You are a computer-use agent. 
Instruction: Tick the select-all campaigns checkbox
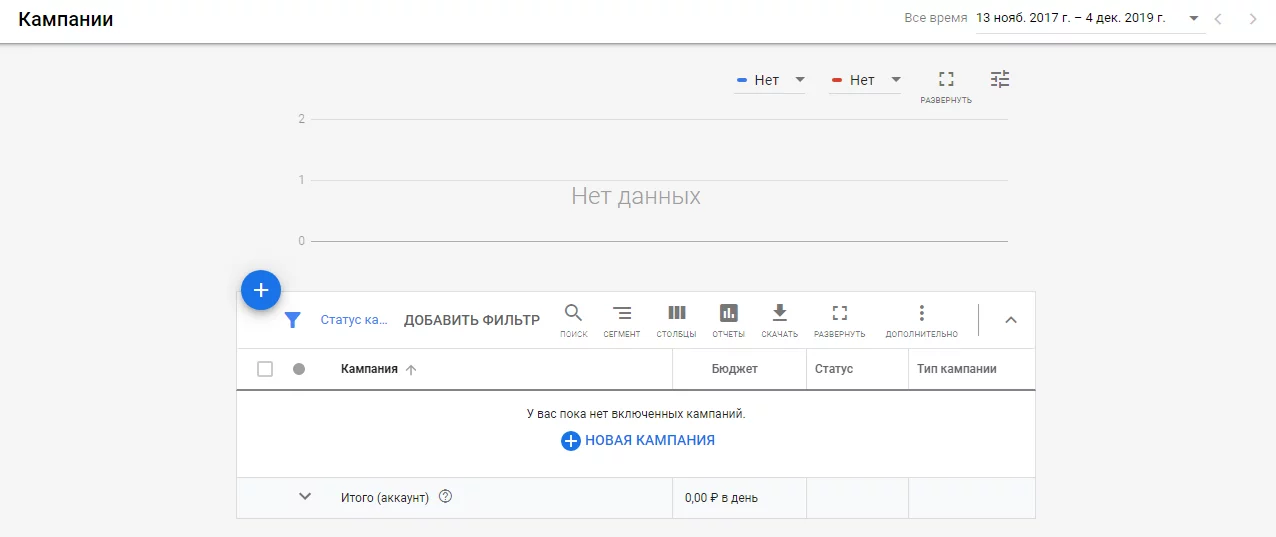pos(265,369)
